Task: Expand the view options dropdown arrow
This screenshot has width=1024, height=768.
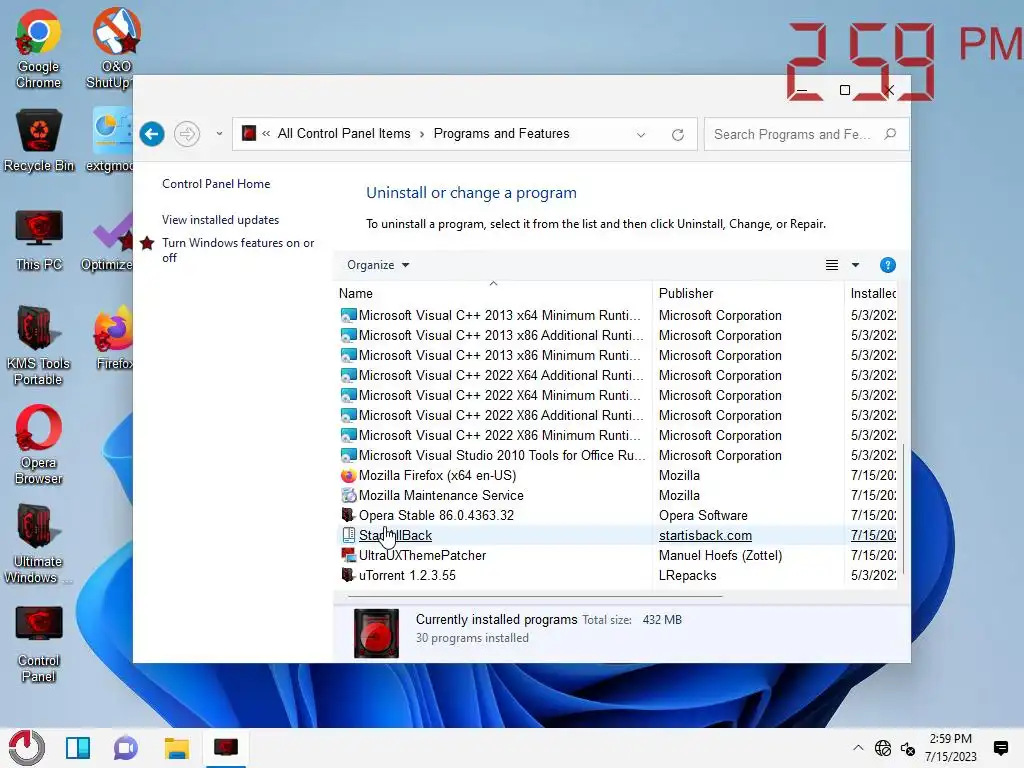Action: tap(856, 265)
